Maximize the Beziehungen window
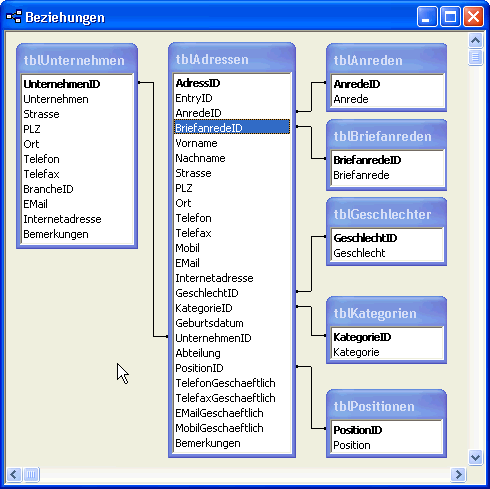 click(450, 17)
